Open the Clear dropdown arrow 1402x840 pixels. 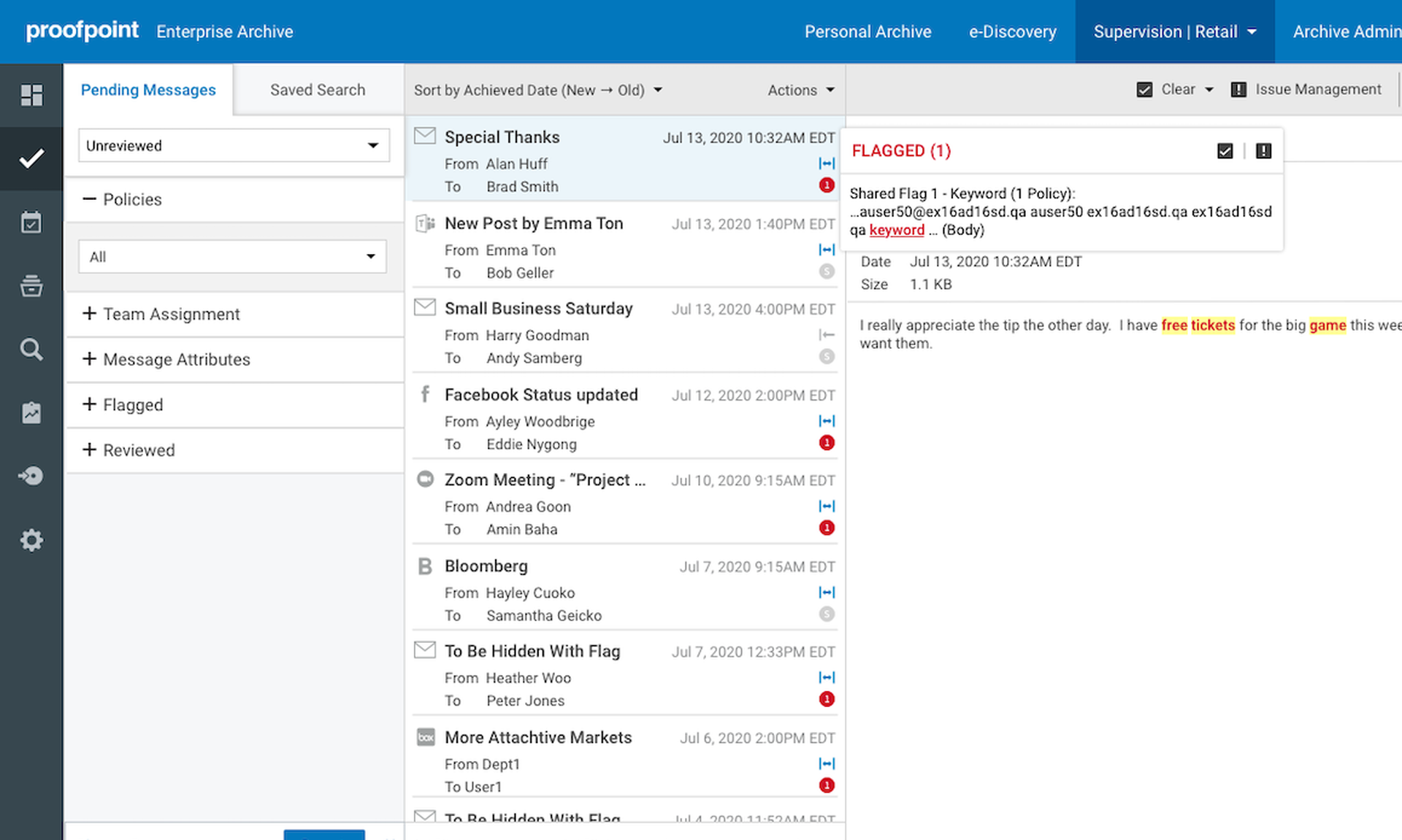click(1209, 90)
